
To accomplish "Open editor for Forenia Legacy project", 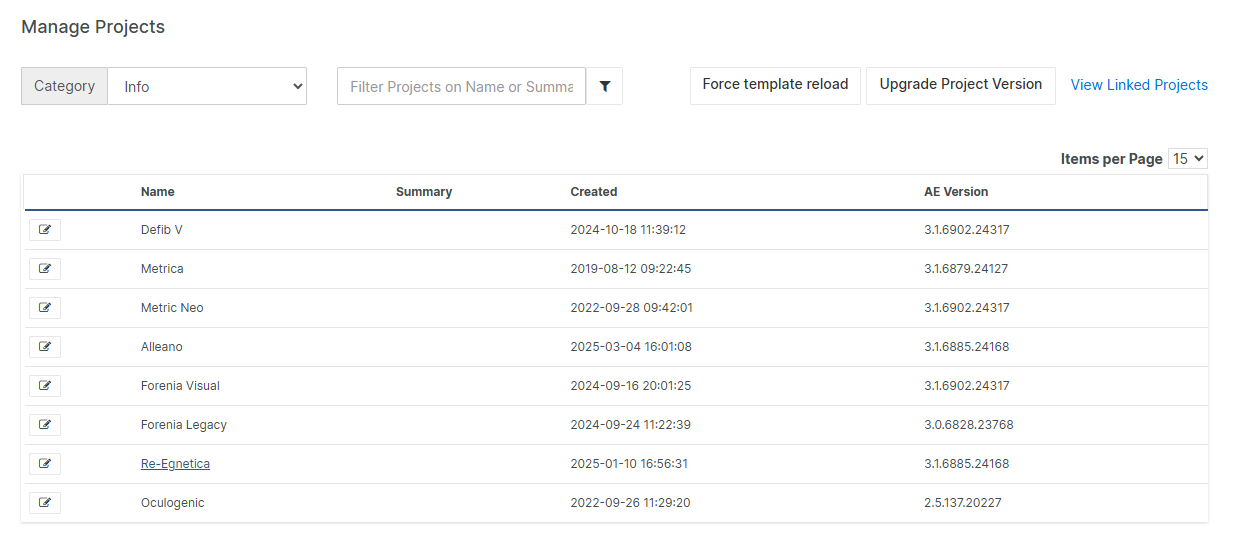I will (x=45, y=425).
